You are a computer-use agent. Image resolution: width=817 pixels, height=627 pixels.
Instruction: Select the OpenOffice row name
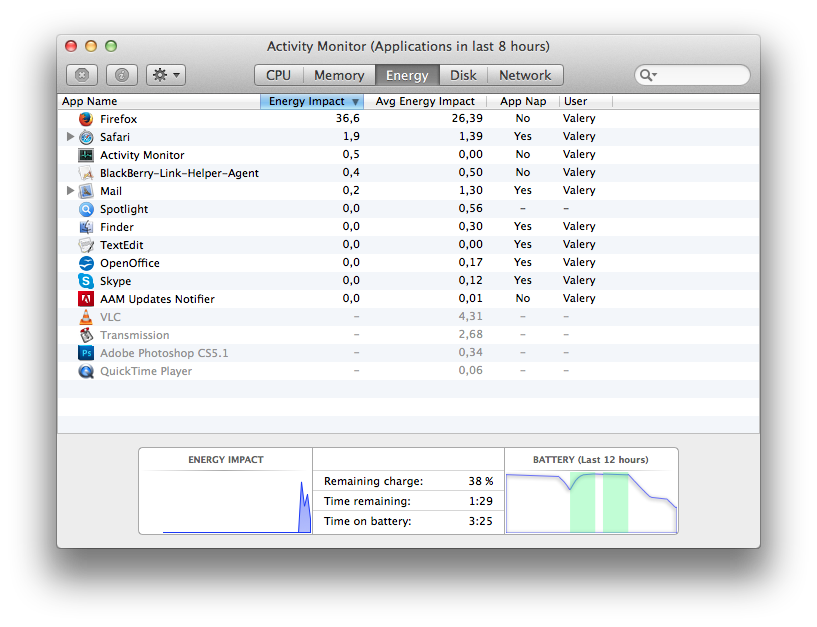coord(130,263)
